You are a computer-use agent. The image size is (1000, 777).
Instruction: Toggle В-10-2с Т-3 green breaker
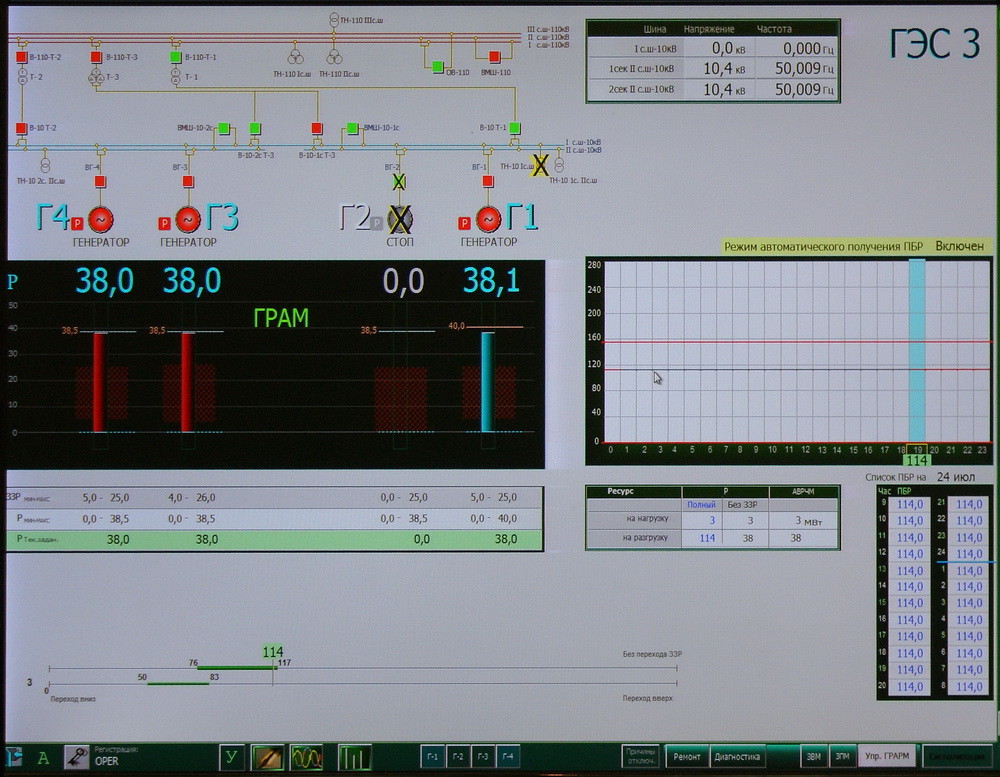tap(255, 128)
